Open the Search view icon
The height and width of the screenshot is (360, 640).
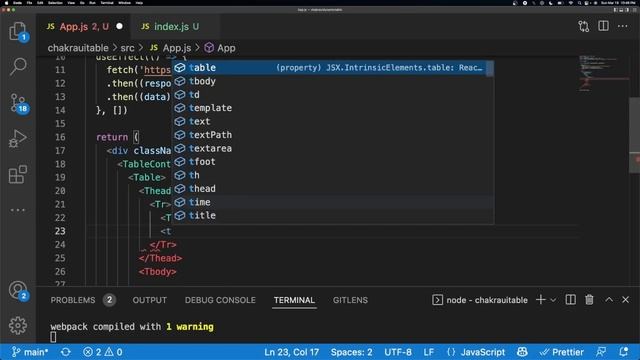[18, 66]
